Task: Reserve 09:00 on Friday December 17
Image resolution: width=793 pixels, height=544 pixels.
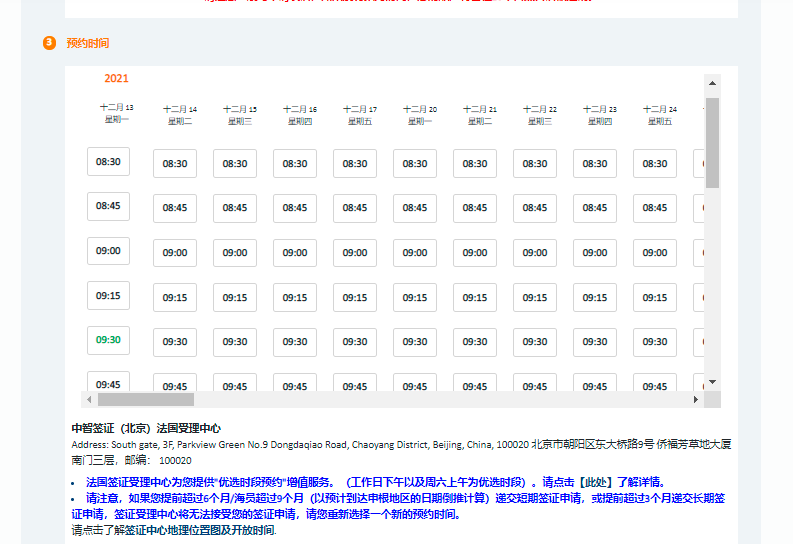Action: 355,253
